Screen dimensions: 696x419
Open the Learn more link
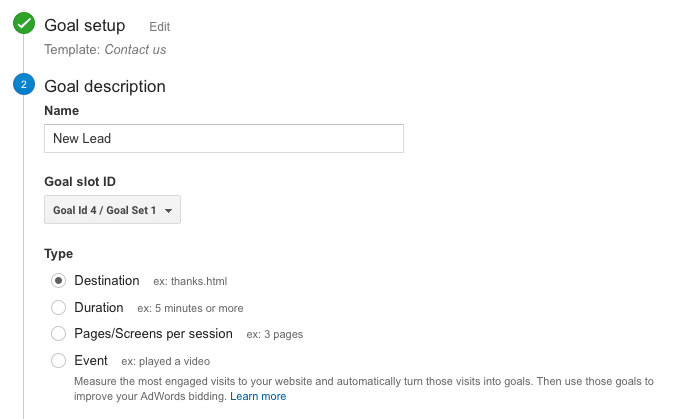point(258,396)
